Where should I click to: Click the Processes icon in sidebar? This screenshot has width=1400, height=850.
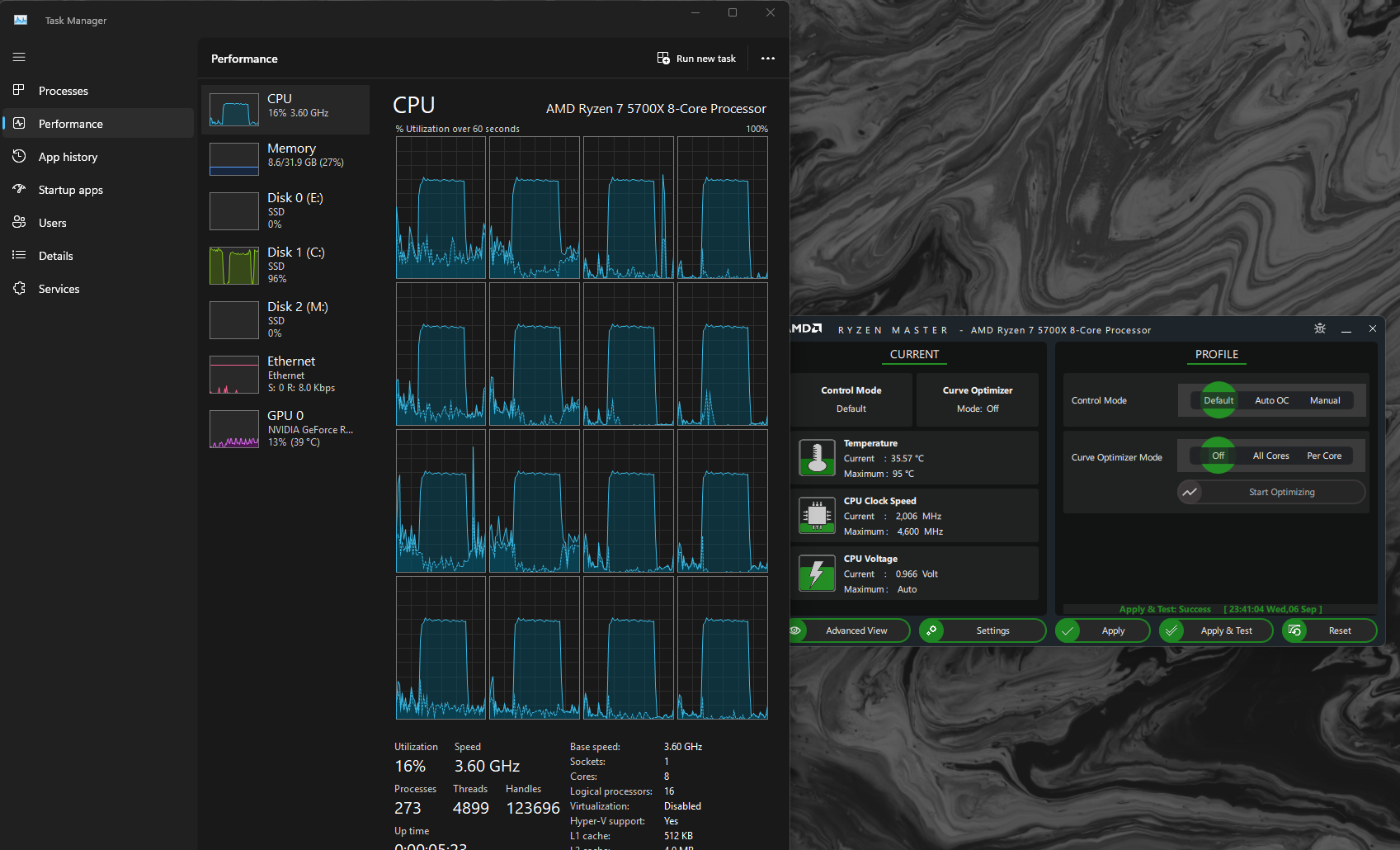coord(19,90)
